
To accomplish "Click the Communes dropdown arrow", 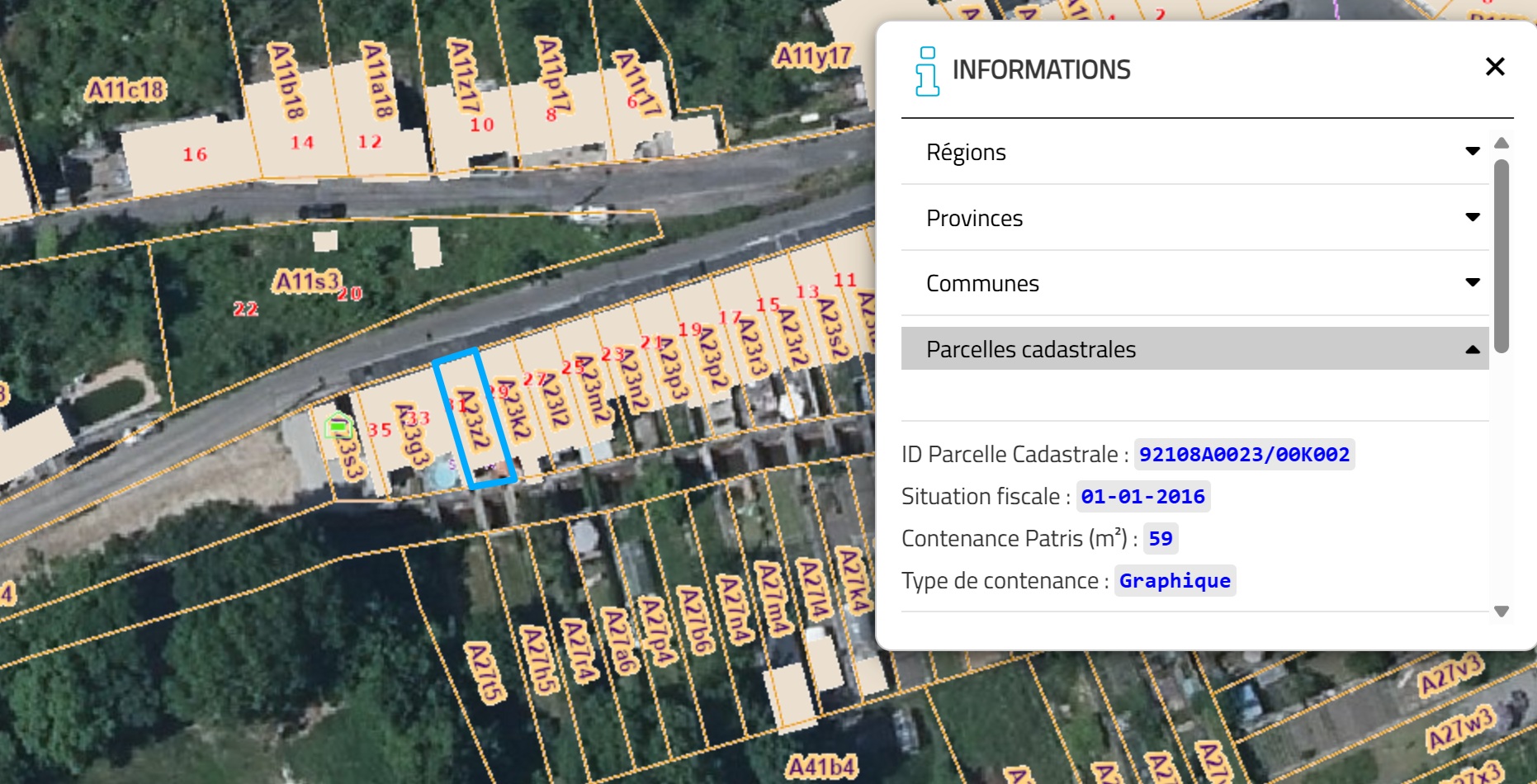I will click(x=1472, y=282).
